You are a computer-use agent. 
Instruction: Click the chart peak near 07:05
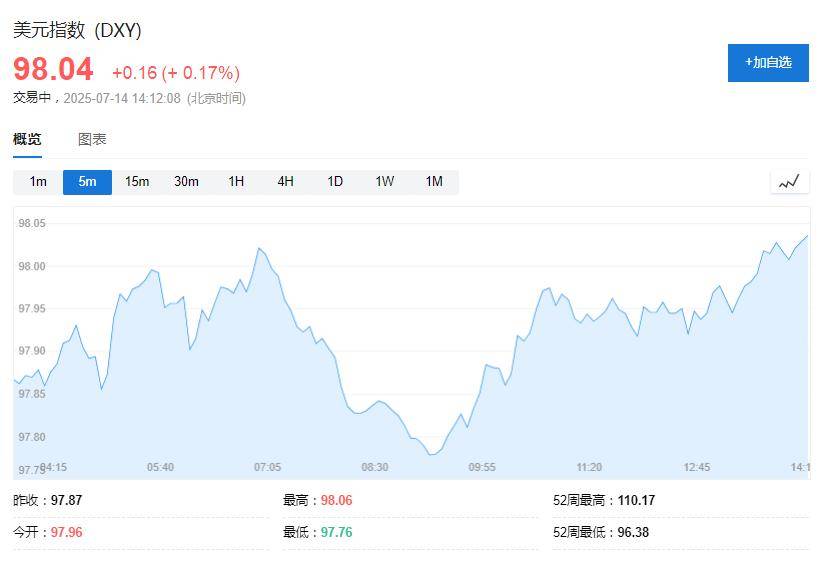[259, 248]
